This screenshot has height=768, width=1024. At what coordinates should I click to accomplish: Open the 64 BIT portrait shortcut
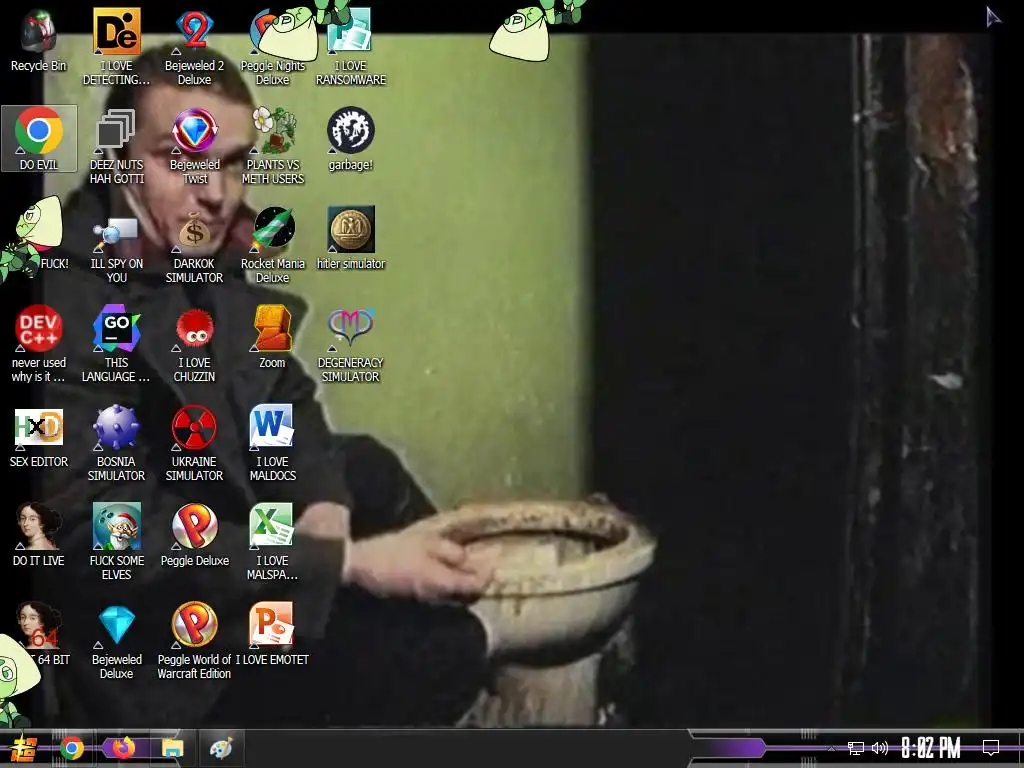(39, 633)
